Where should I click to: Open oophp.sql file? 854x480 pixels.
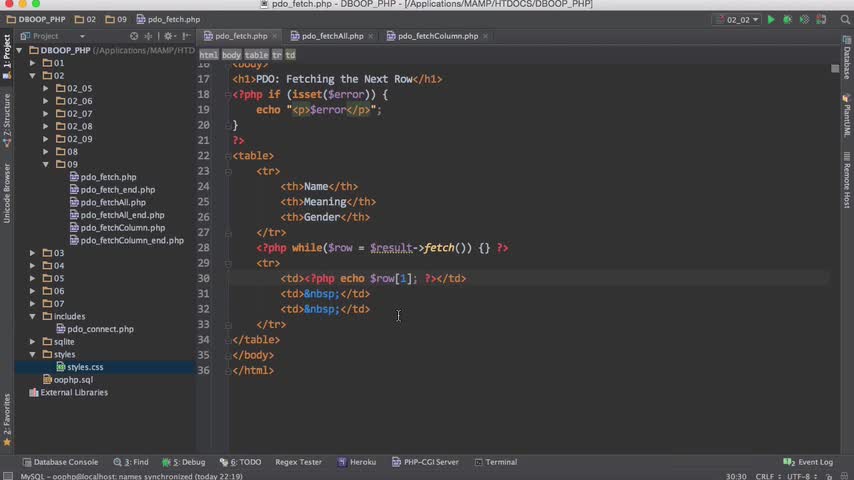pos(68,380)
